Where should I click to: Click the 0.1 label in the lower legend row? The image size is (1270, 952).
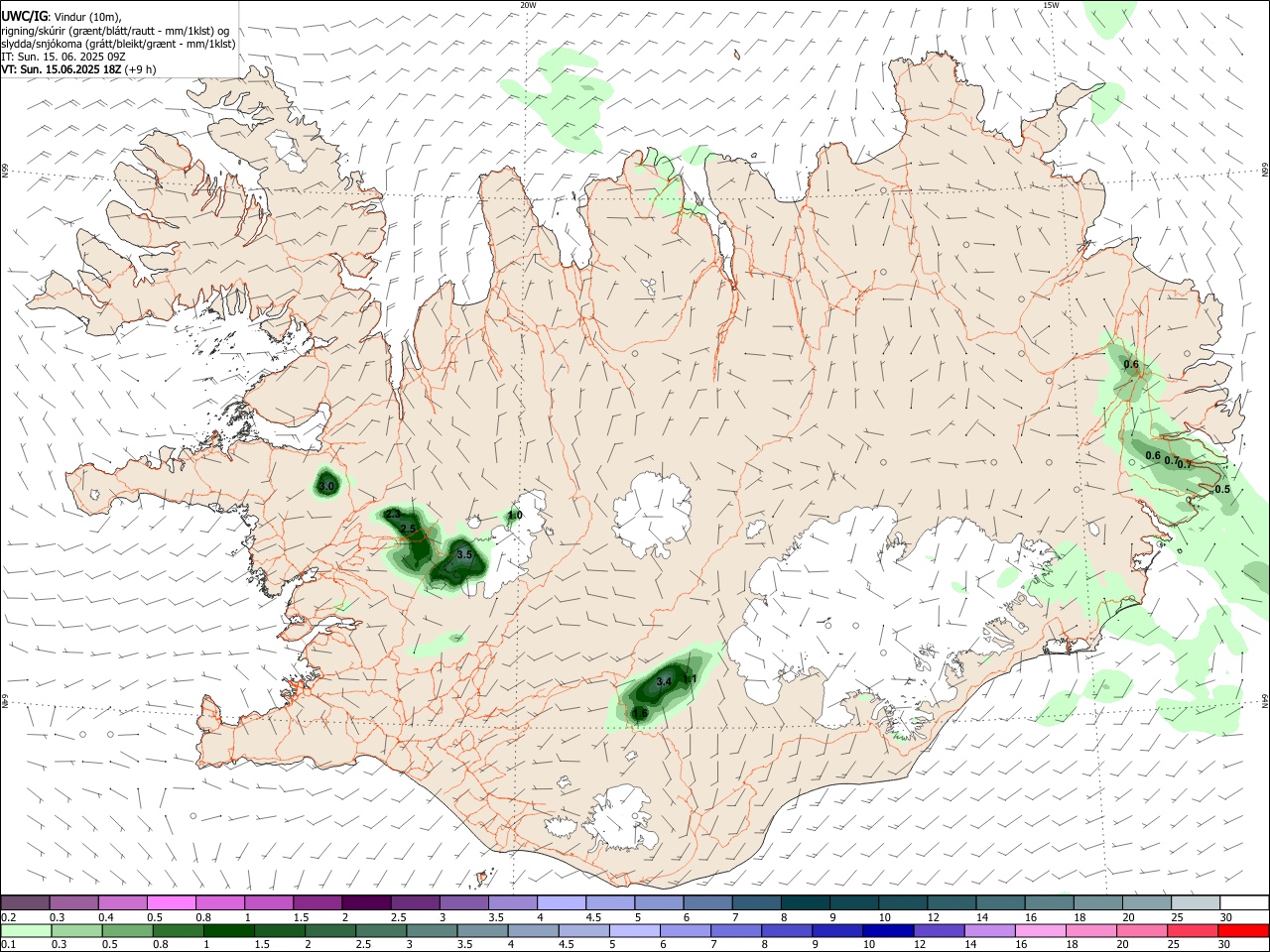coord(8,946)
